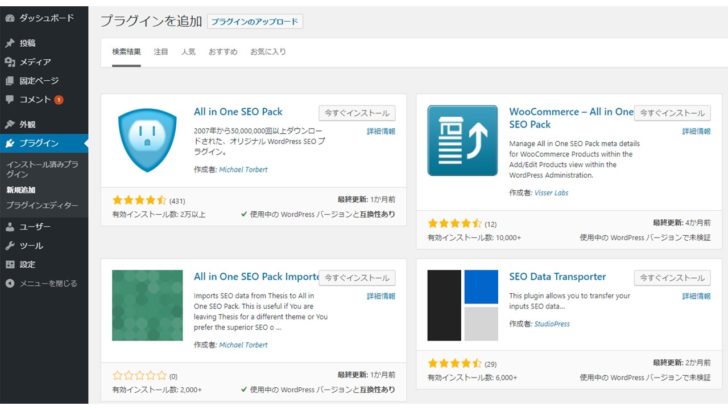Open プラグインエディター submenu
The image size is (728, 410).
(x=42, y=205)
